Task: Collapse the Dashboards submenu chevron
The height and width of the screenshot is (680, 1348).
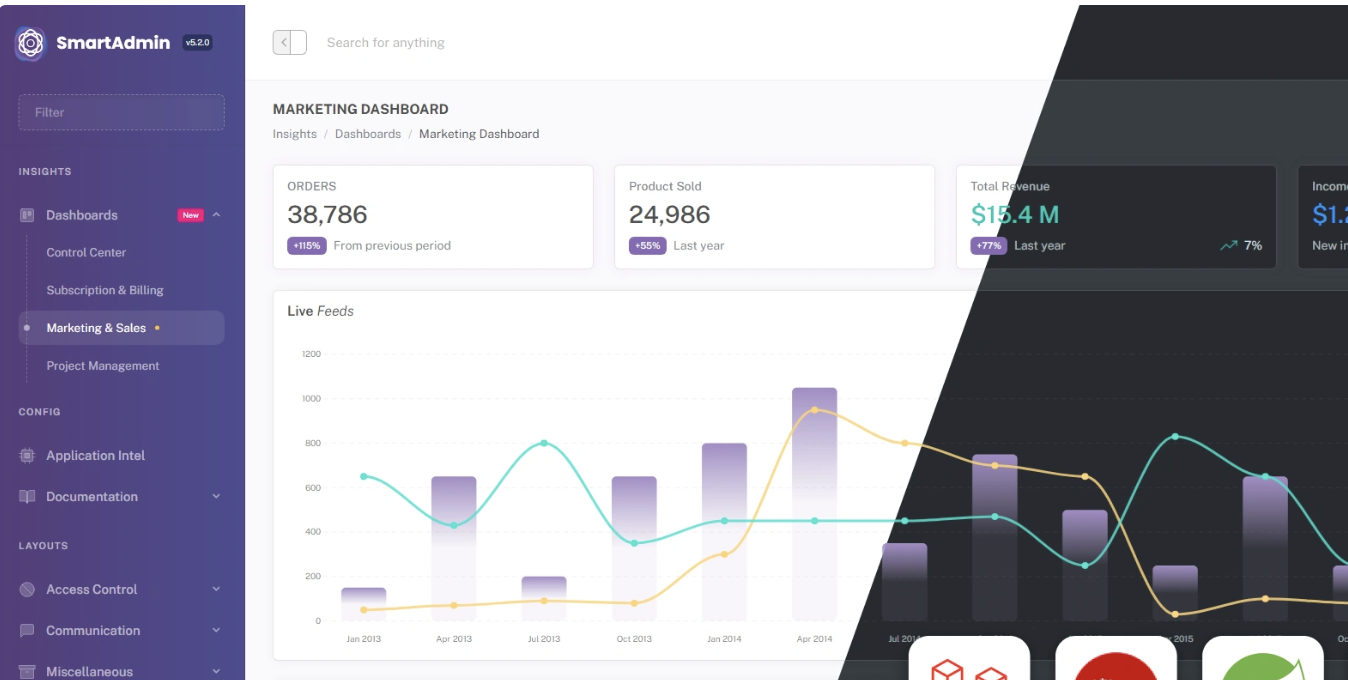Action: tap(216, 214)
